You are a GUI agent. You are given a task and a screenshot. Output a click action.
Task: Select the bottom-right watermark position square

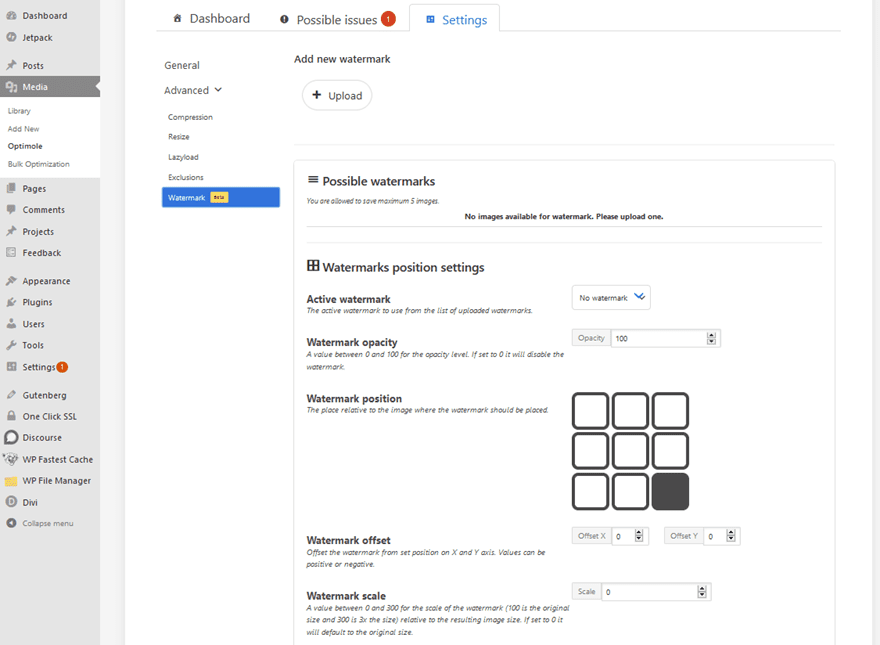669,491
